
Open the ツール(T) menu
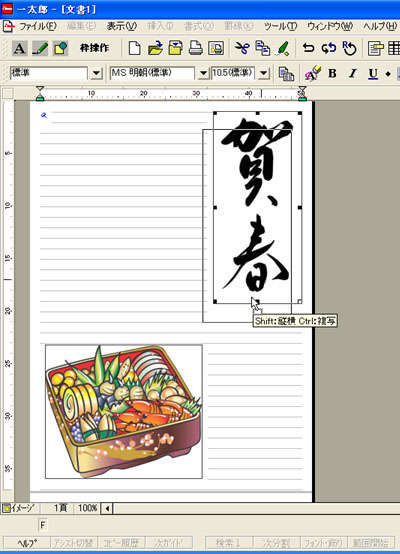tap(280, 26)
